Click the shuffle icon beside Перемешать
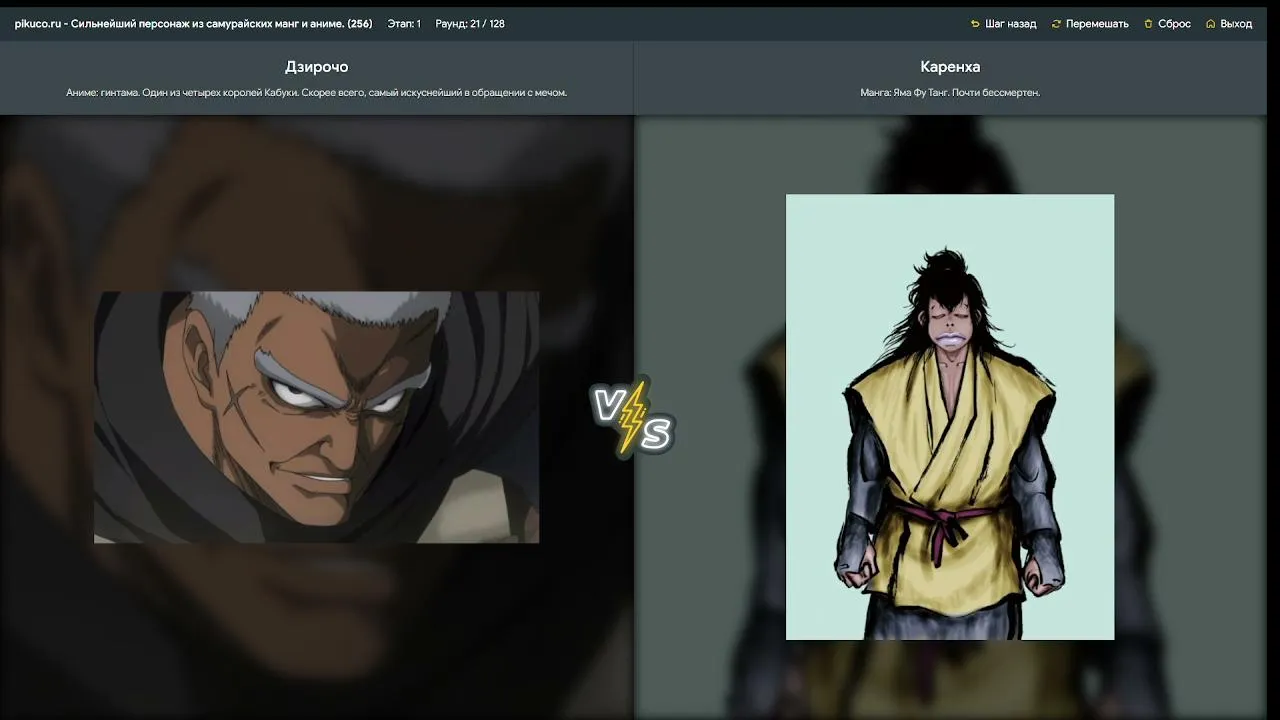The height and width of the screenshot is (720, 1280). pyautogui.click(x=1056, y=24)
